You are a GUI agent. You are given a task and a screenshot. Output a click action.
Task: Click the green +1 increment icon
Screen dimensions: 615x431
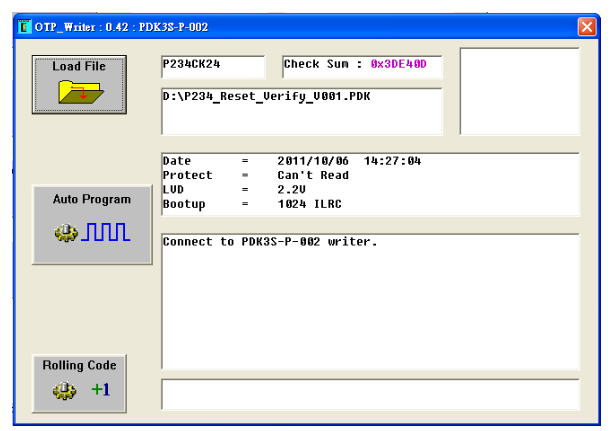point(101,390)
